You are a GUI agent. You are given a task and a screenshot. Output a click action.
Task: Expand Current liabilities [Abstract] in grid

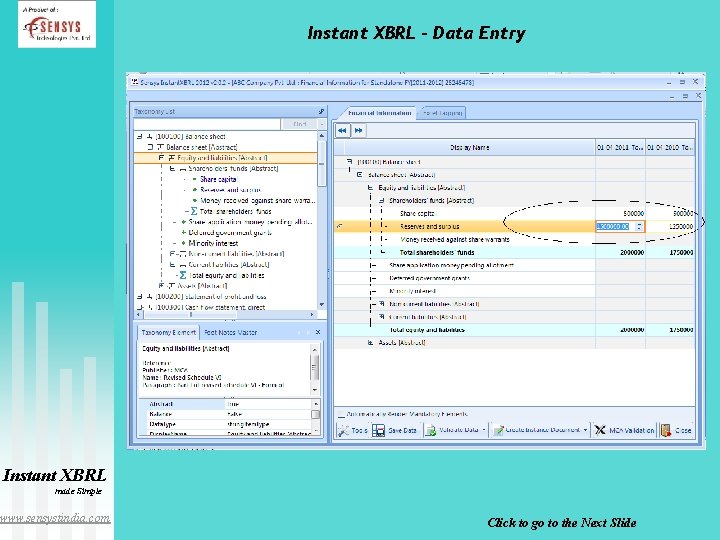pyautogui.click(x=381, y=317)
